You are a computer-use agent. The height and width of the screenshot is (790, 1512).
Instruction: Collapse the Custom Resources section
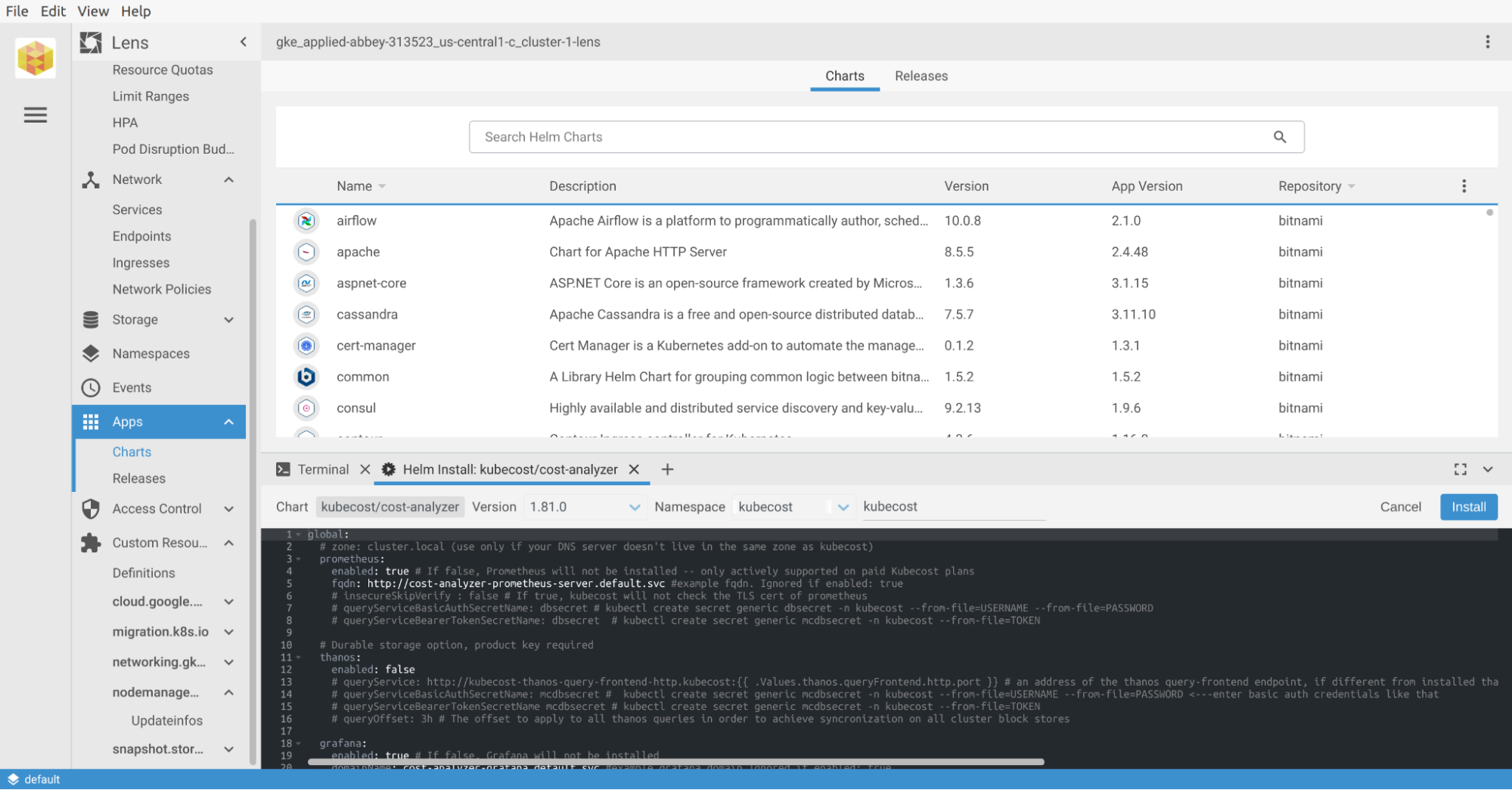click(228, 543)
